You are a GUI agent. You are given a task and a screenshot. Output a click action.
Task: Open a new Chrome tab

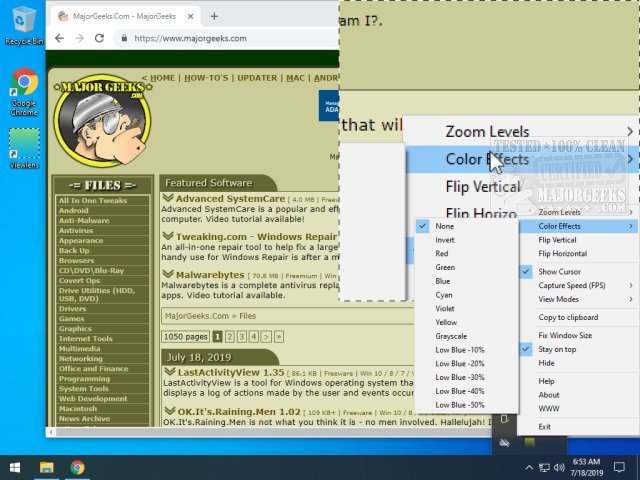[214, 16]
